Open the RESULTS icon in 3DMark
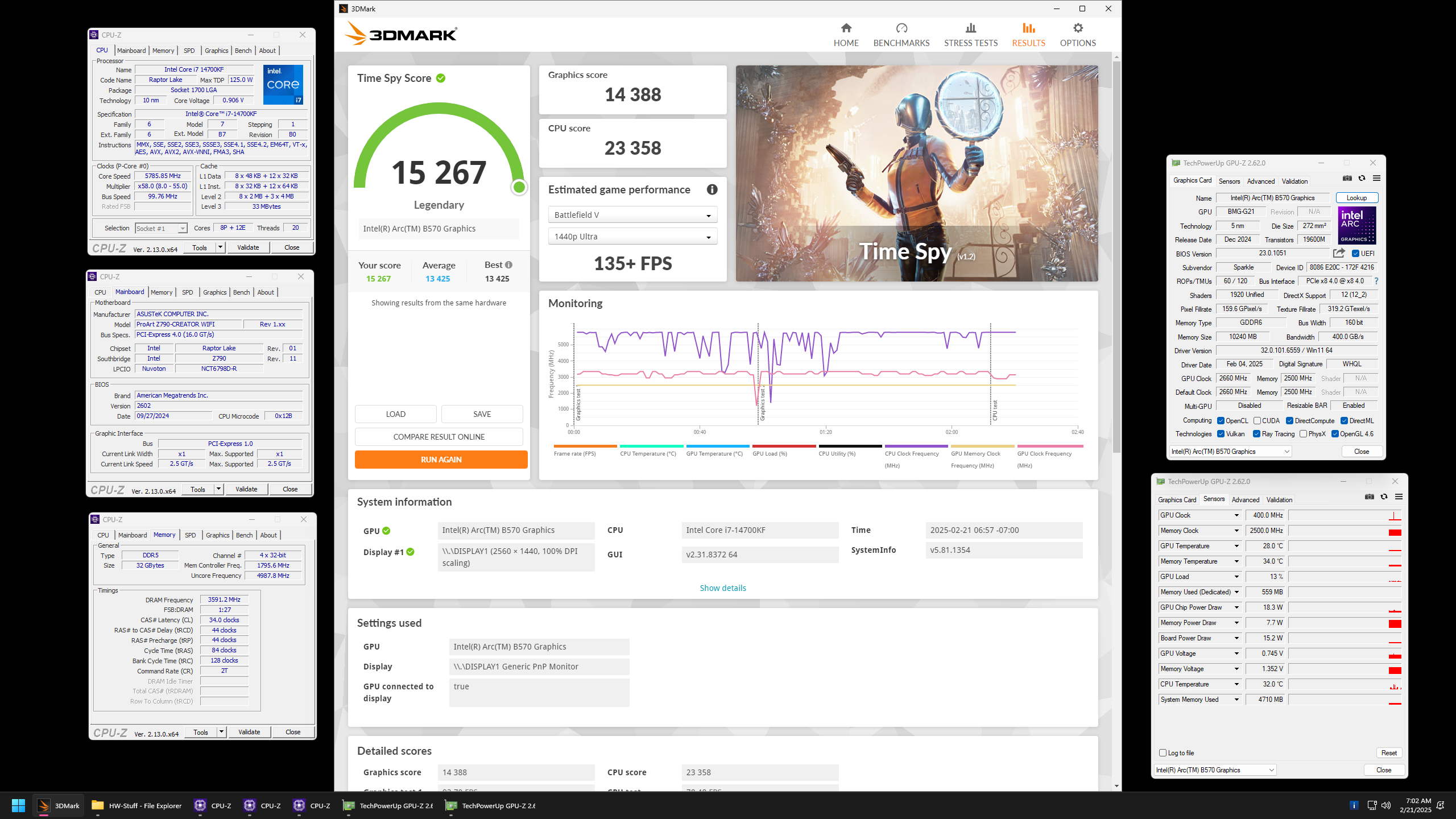Viewport: 1456px width, 819px height. [1028, 28]
